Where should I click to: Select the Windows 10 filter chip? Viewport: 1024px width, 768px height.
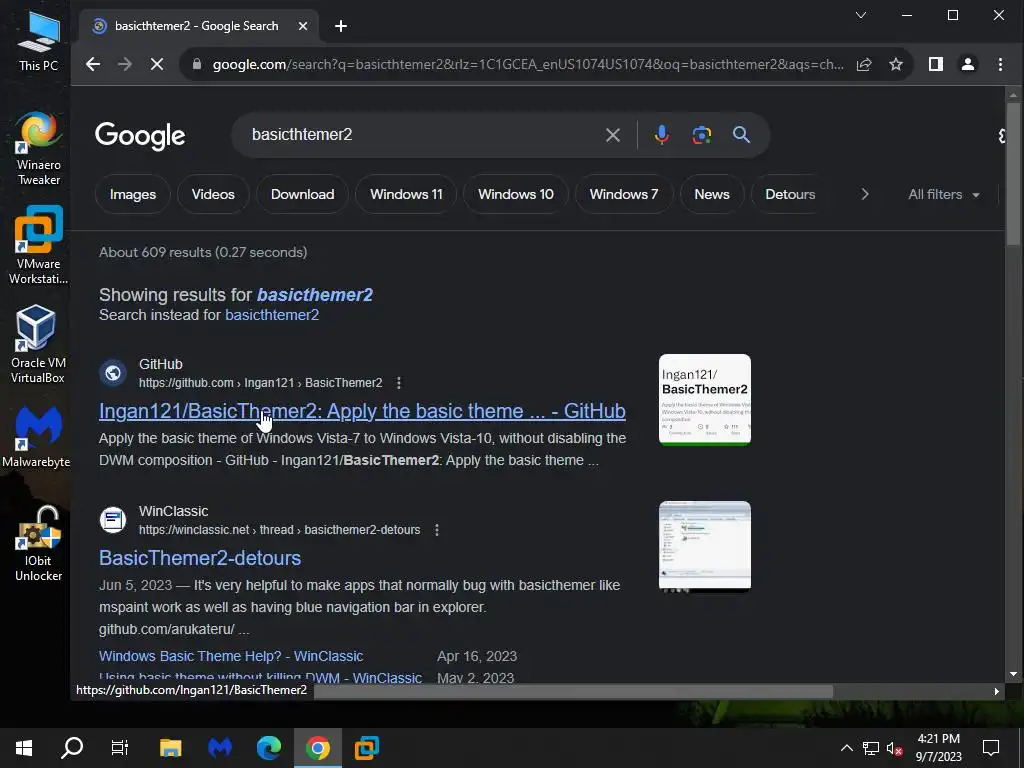click(516, 194)
